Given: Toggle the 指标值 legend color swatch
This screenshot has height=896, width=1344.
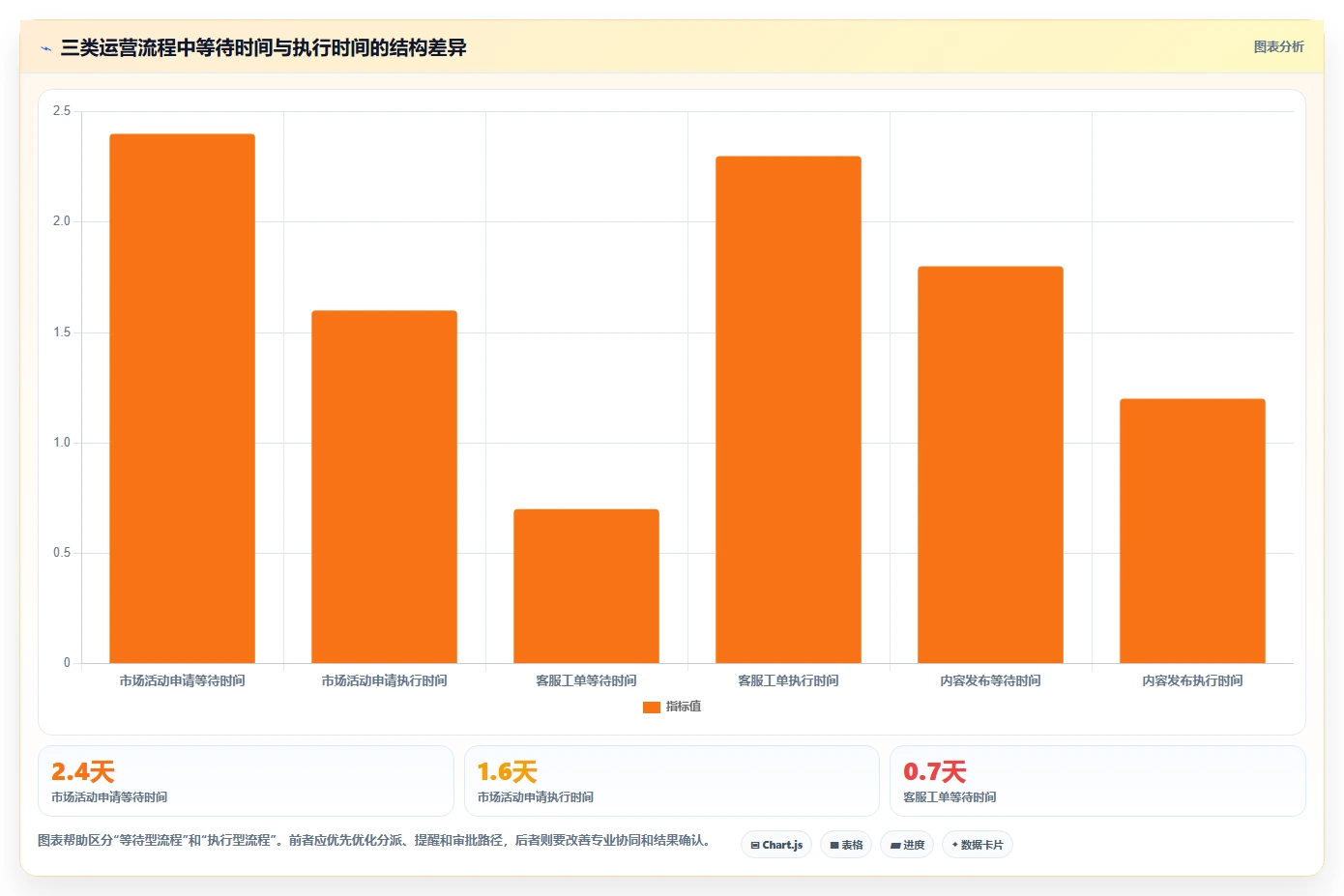Looking at the screenshot, I should (652, 708).
